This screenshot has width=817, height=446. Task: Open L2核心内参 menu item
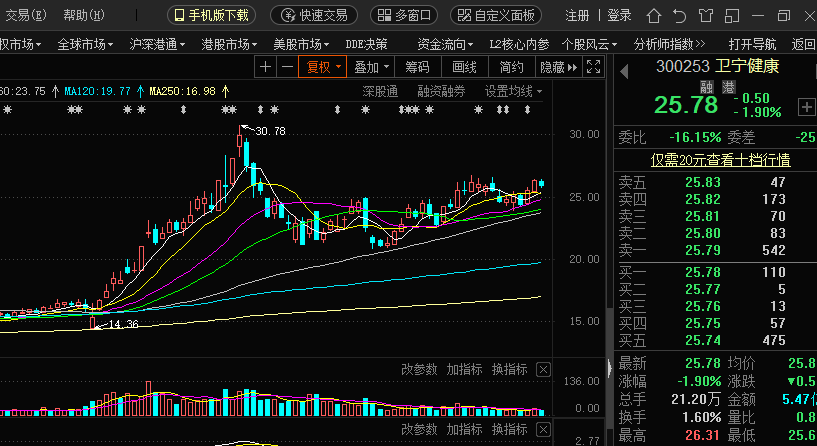pyautogui.click(x=519, y=45)
